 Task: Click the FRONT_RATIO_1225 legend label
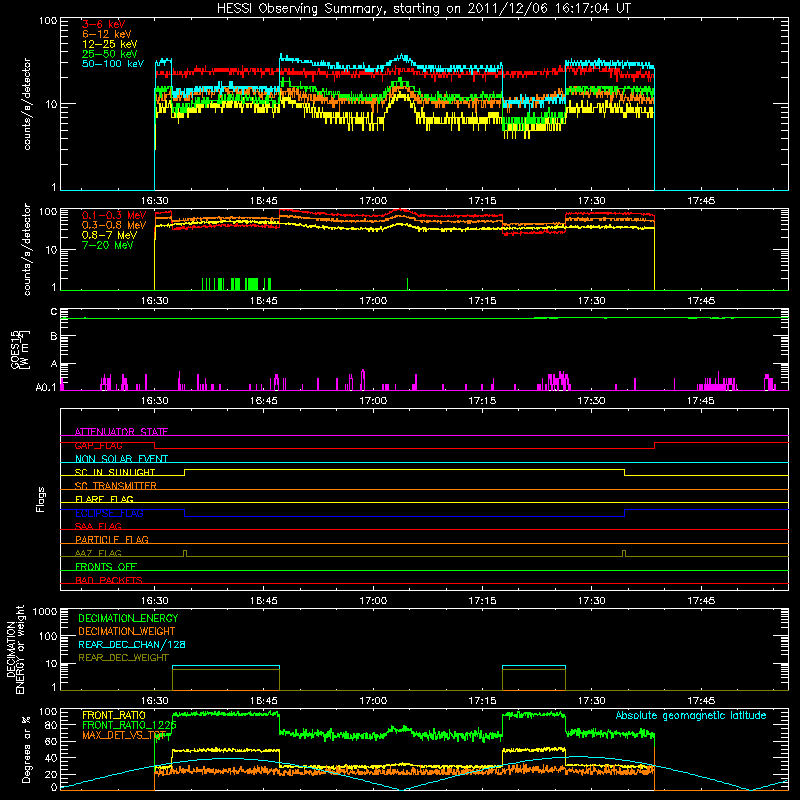129,725
